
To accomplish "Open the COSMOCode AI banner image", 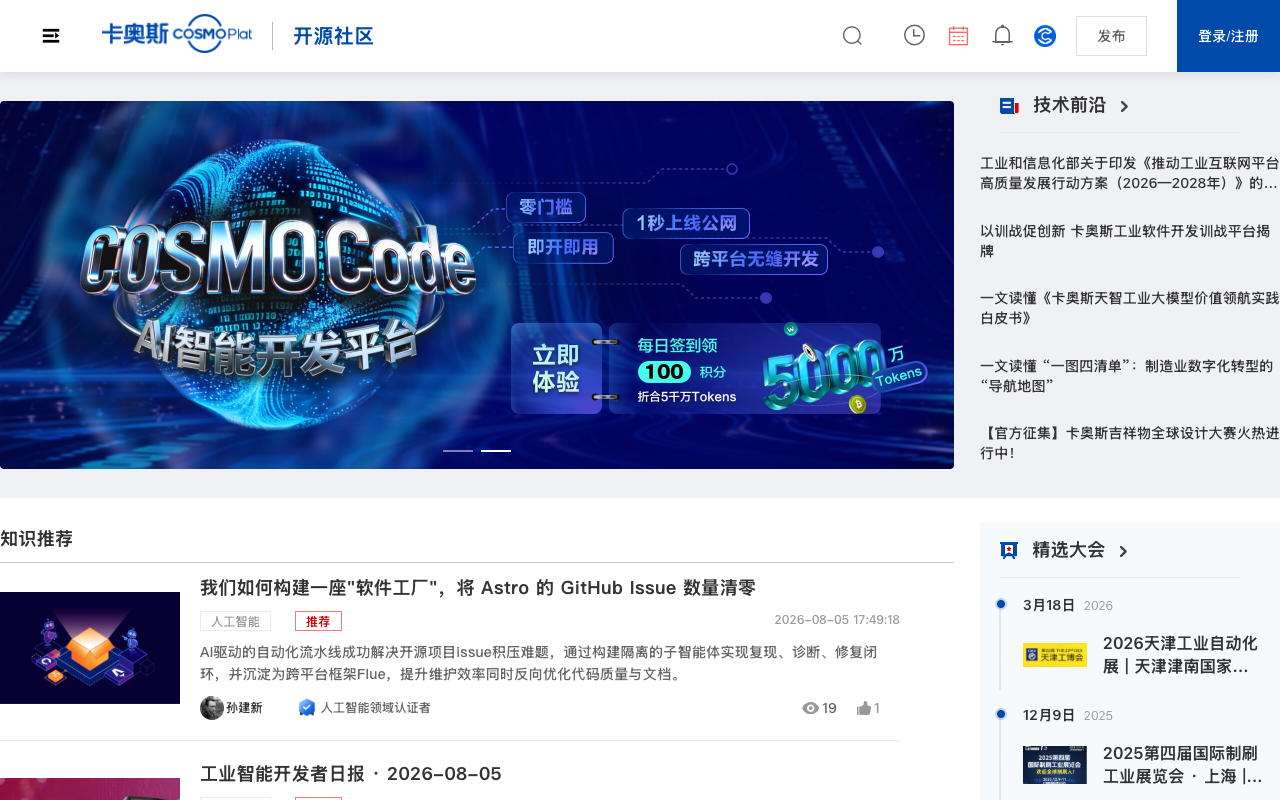I will [477, 285].
